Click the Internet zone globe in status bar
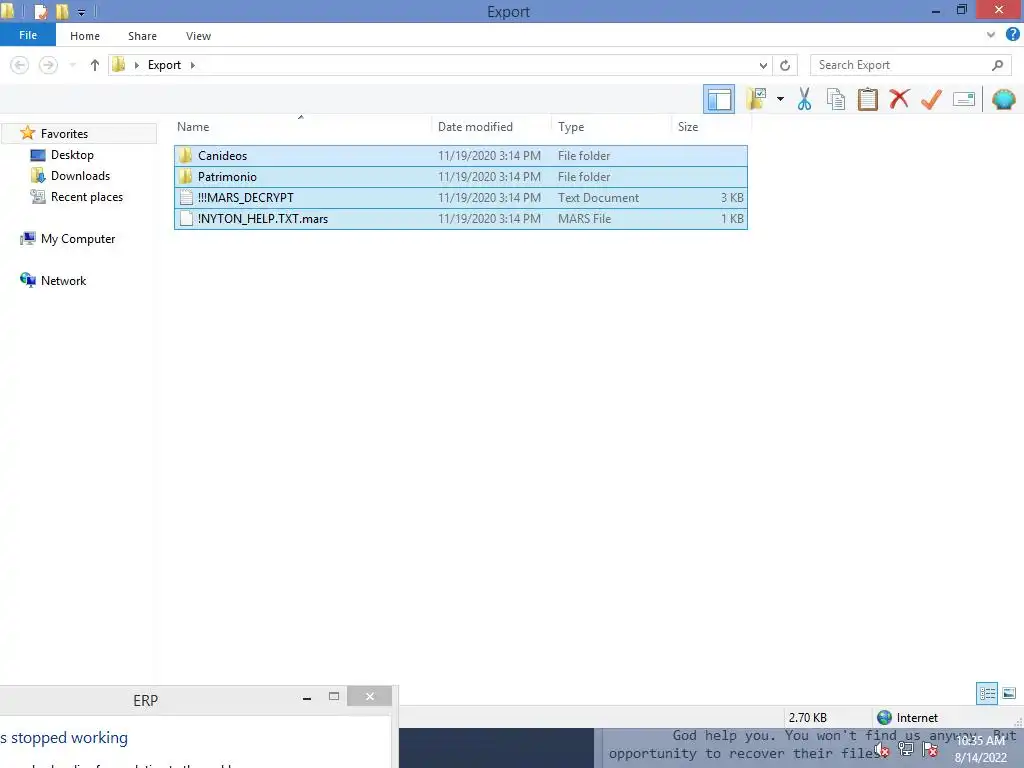This screenshot has height=768, width=1024. coord(884,718)
